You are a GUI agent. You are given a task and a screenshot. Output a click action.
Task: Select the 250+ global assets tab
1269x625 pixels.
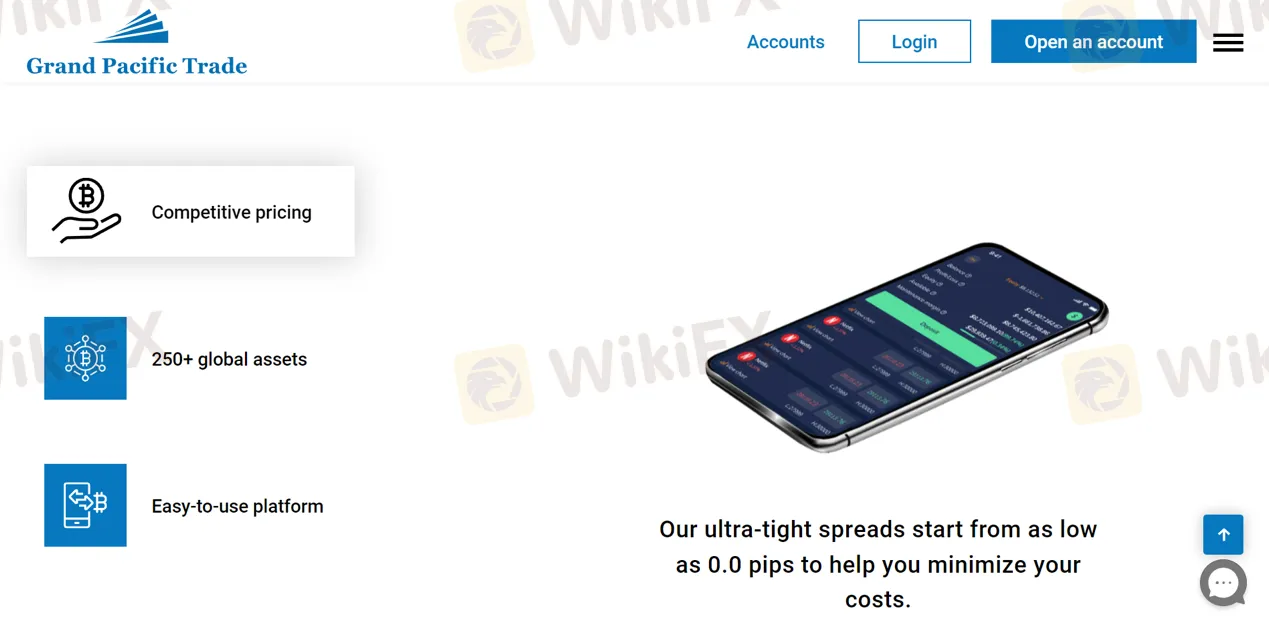coord(190,358)
